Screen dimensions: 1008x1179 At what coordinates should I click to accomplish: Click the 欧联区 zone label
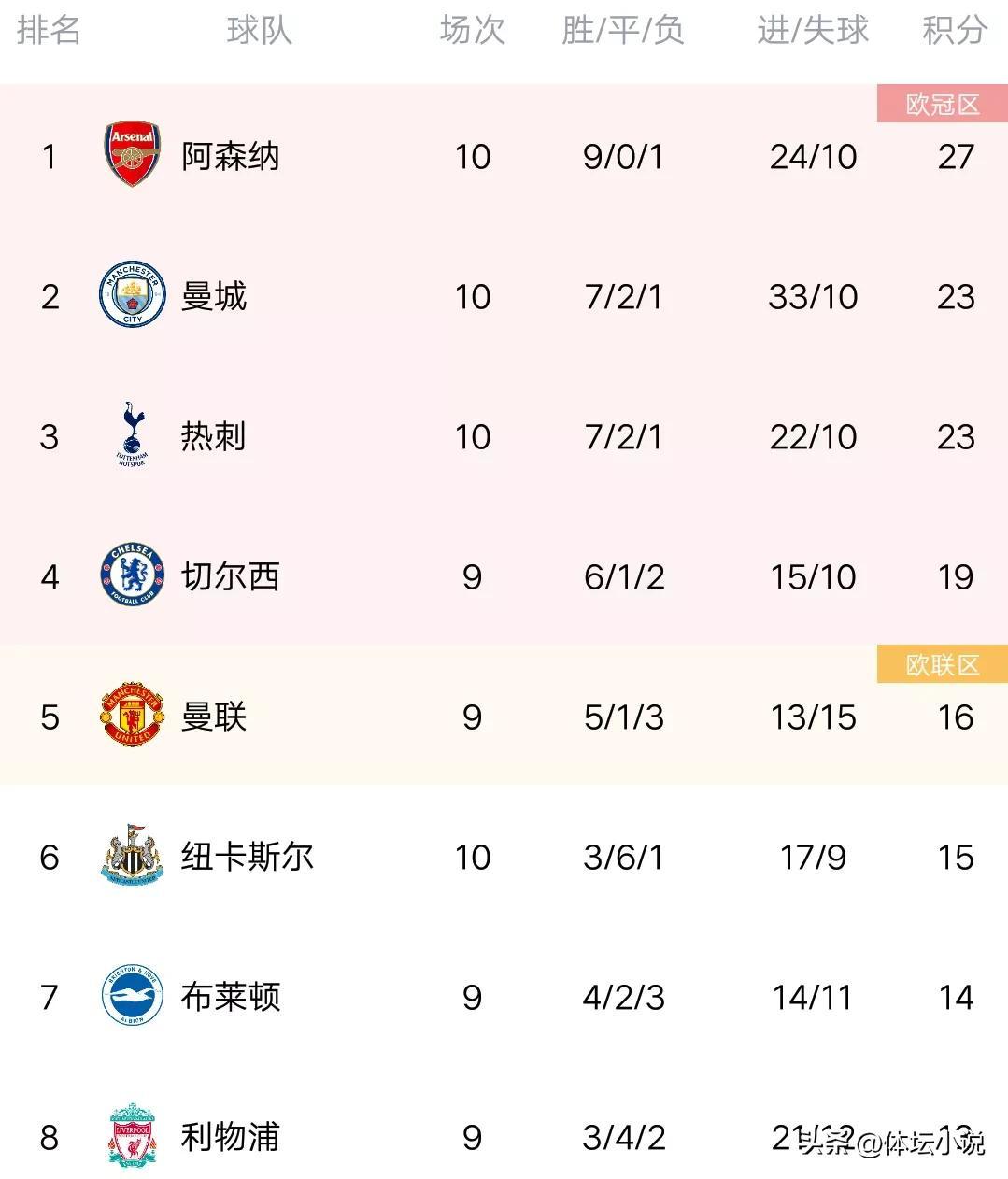pos(942,664)
